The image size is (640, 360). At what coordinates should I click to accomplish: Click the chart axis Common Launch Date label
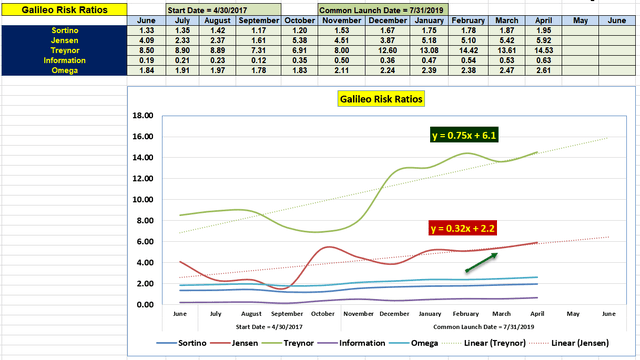[484, 327]
